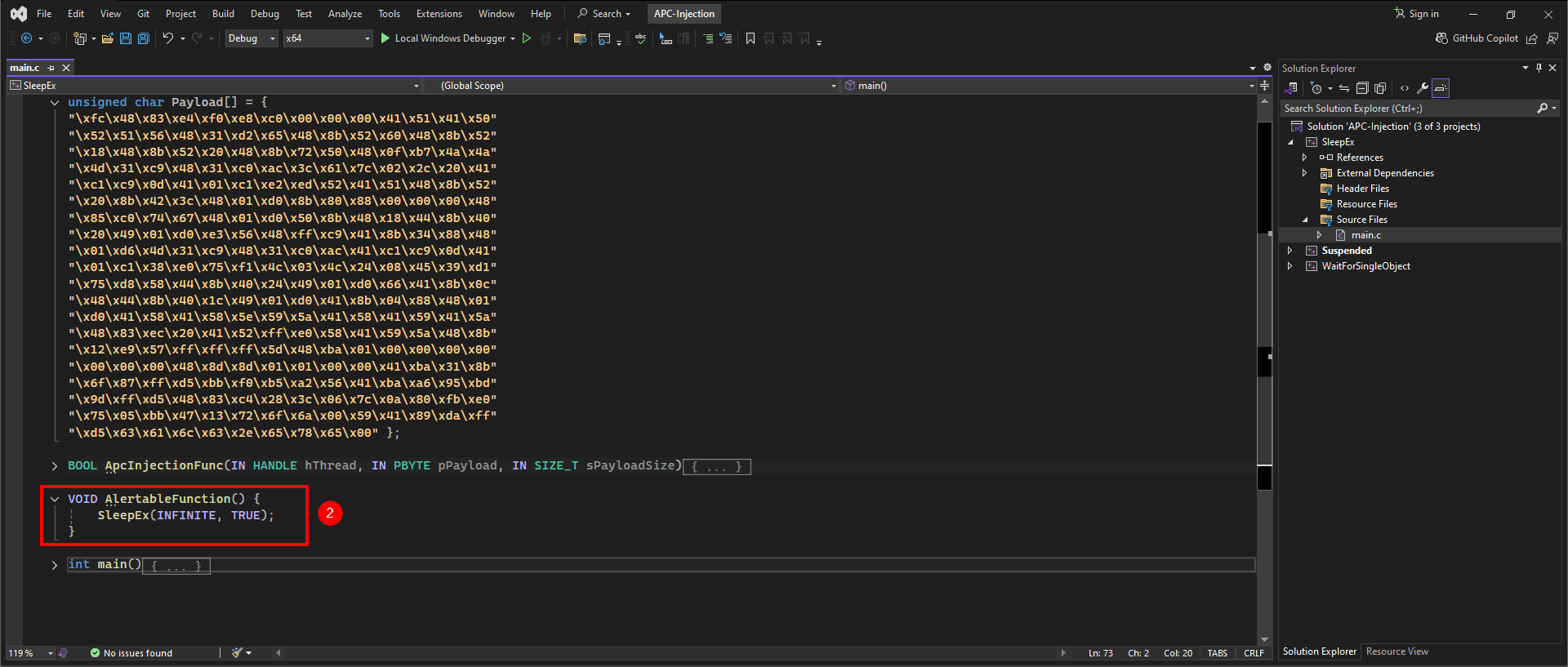Click the top toolbar Search button
The image size is (1568, 667).
tap(604, 14)
